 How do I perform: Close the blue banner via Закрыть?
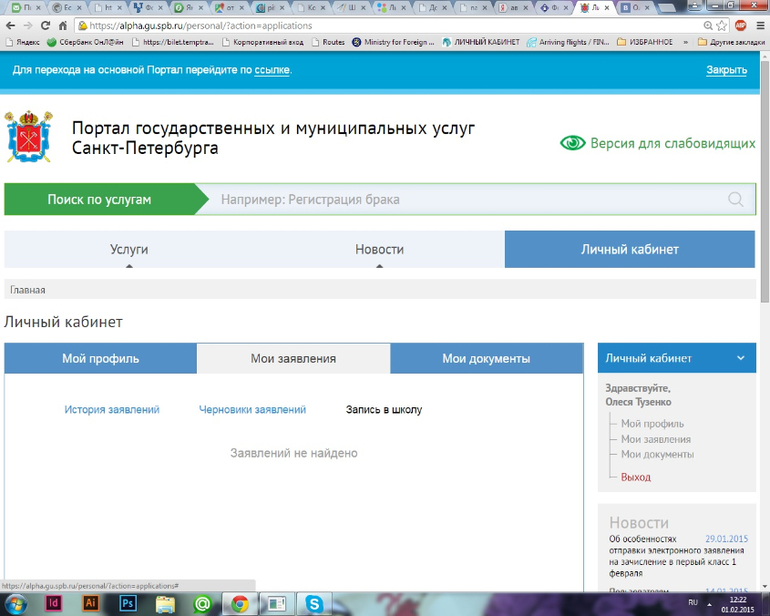[x=726, y=70]
